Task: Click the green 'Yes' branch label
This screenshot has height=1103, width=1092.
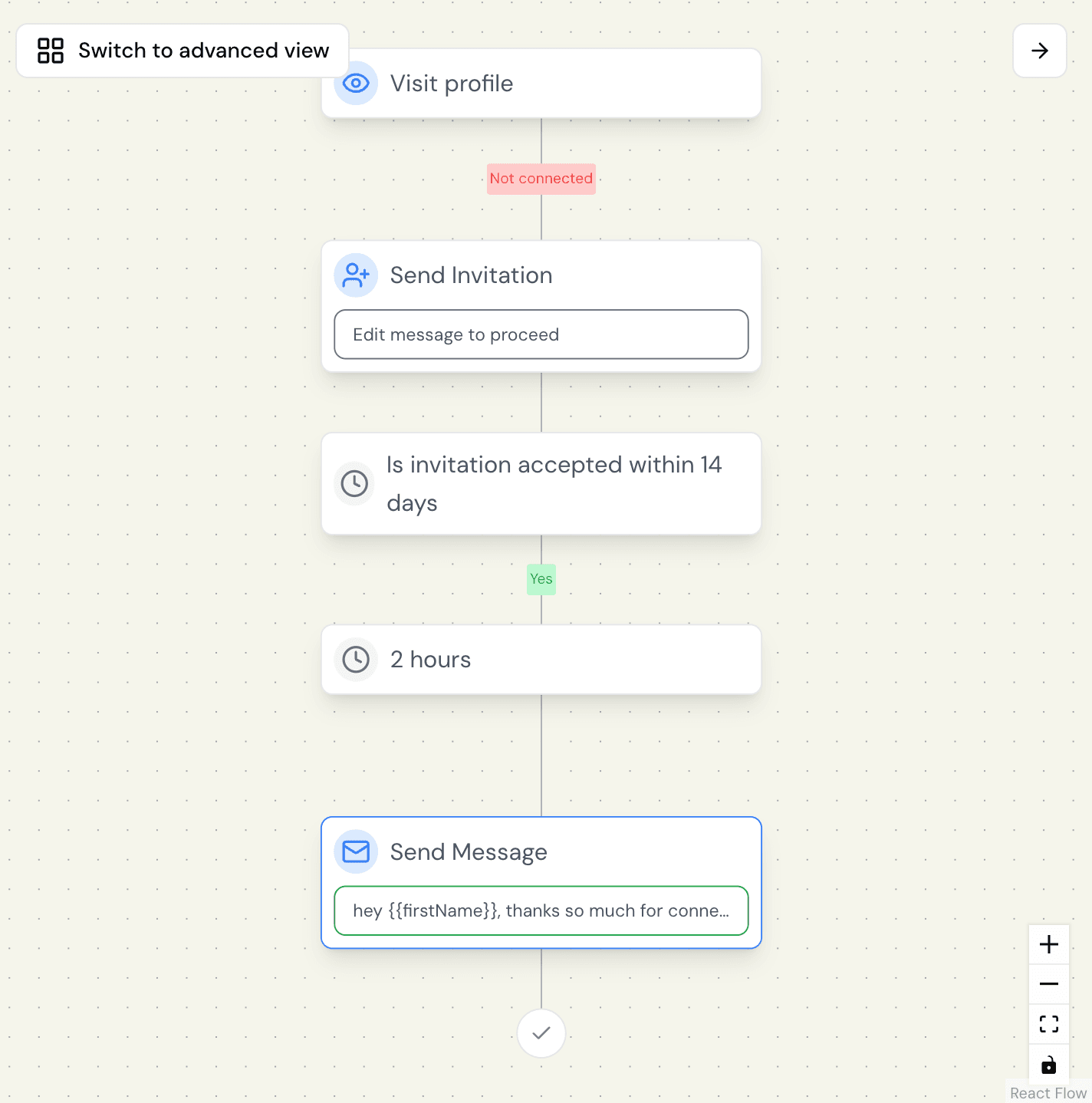Action: point(541,579)
